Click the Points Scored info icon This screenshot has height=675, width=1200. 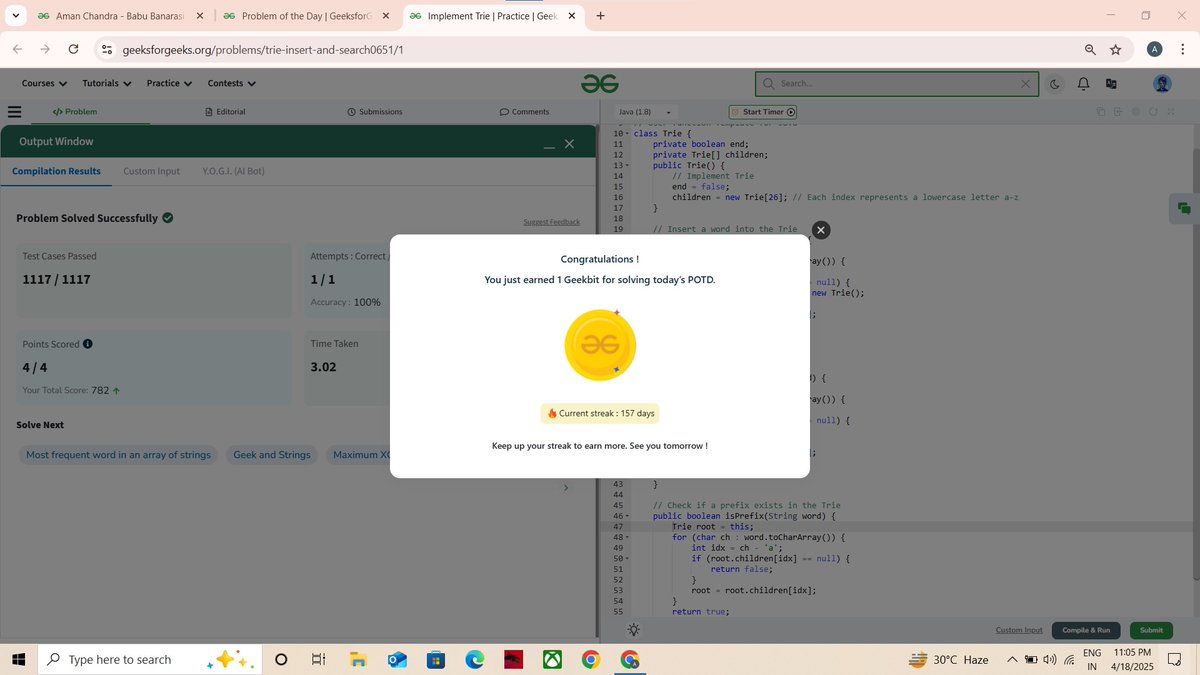coord(88,344)
